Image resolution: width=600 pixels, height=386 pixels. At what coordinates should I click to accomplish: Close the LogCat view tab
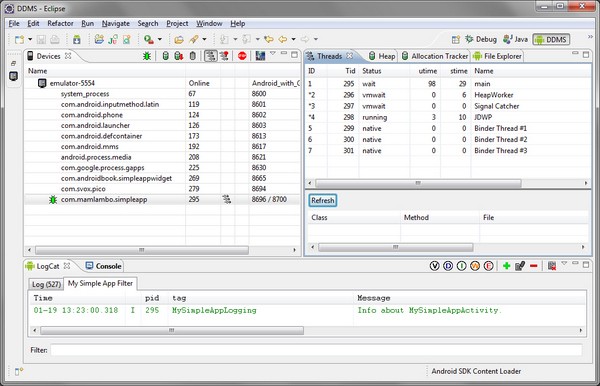pyautogui.click(x=67, y=265)
